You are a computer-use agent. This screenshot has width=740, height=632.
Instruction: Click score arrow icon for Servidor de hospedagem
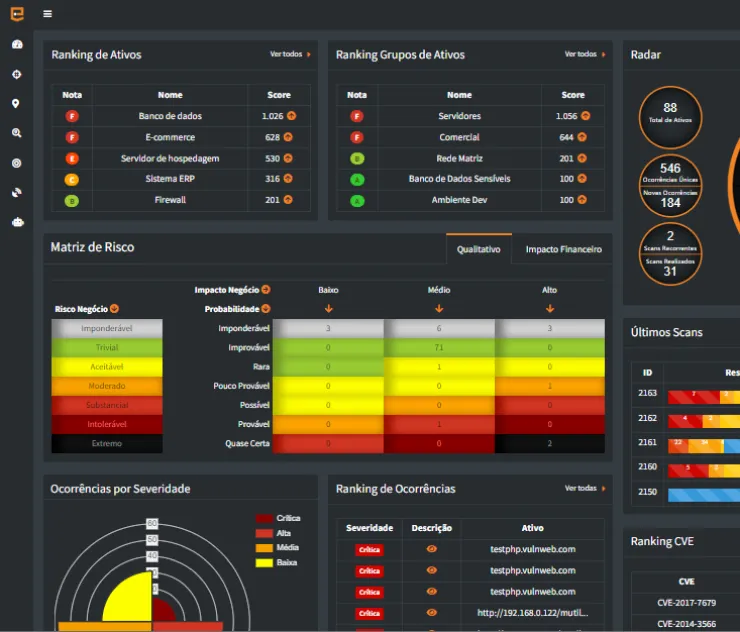point(288,158)
